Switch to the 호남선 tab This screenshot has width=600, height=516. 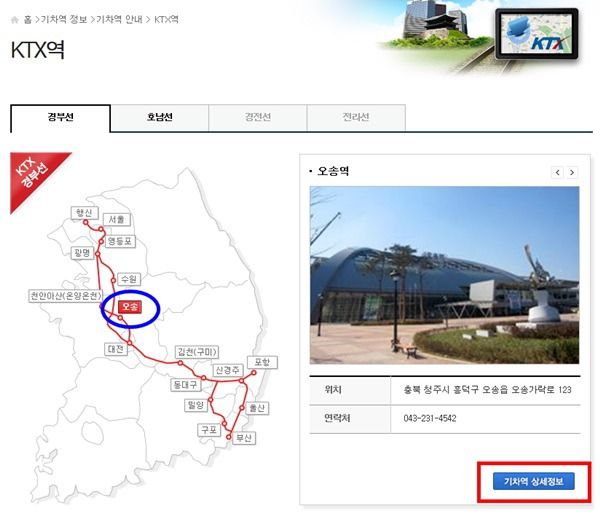click(160, 117)
